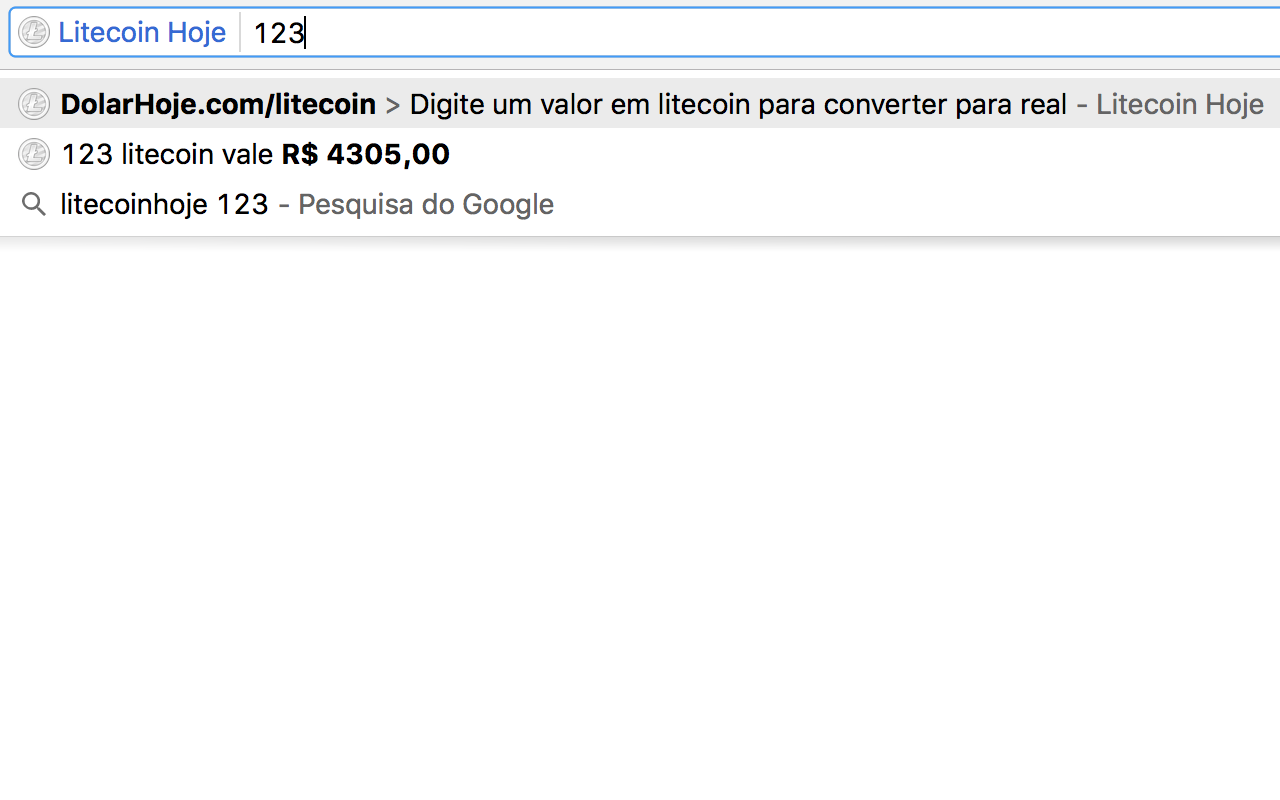Click the bold "R$ 4305,00" converted value
This screenshot has height=800, width=1280.
tap(366, 154)
